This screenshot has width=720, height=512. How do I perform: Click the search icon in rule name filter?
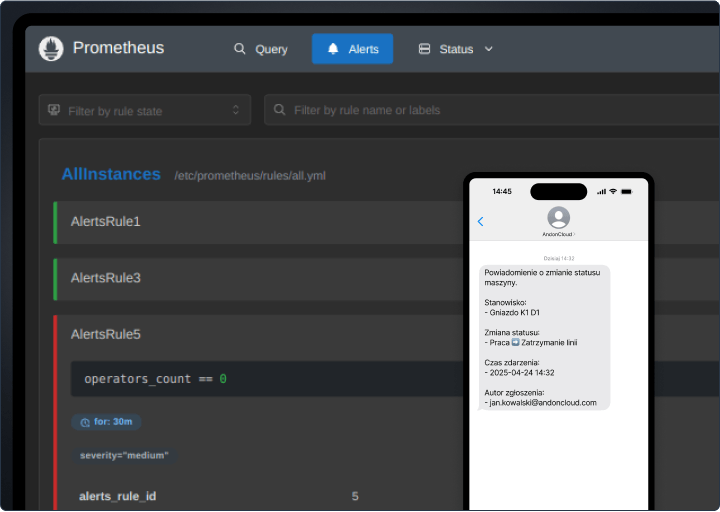tap(280, 110)
